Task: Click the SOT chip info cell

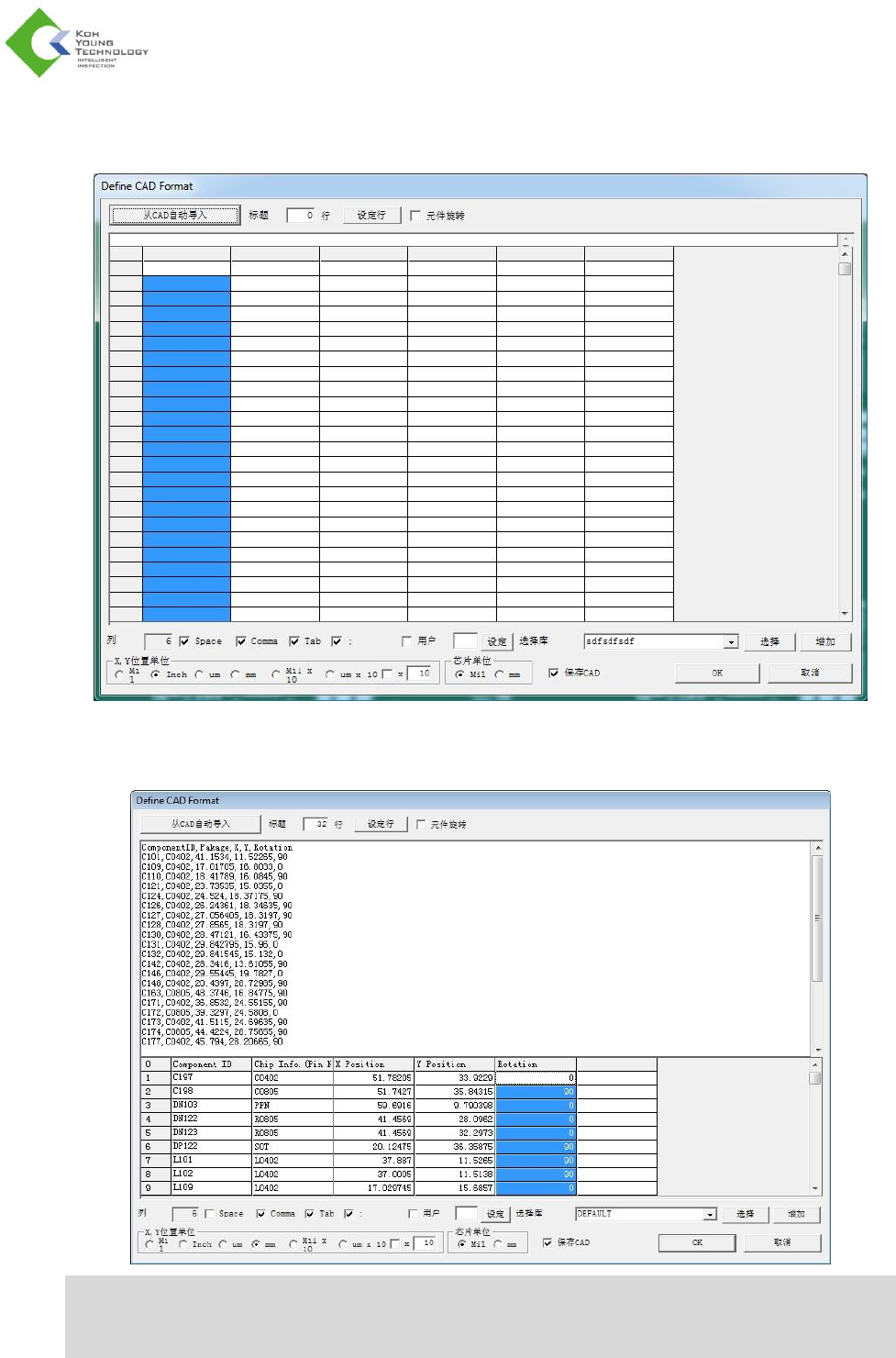Action: pyautogui.click(x=293, y=1147)
